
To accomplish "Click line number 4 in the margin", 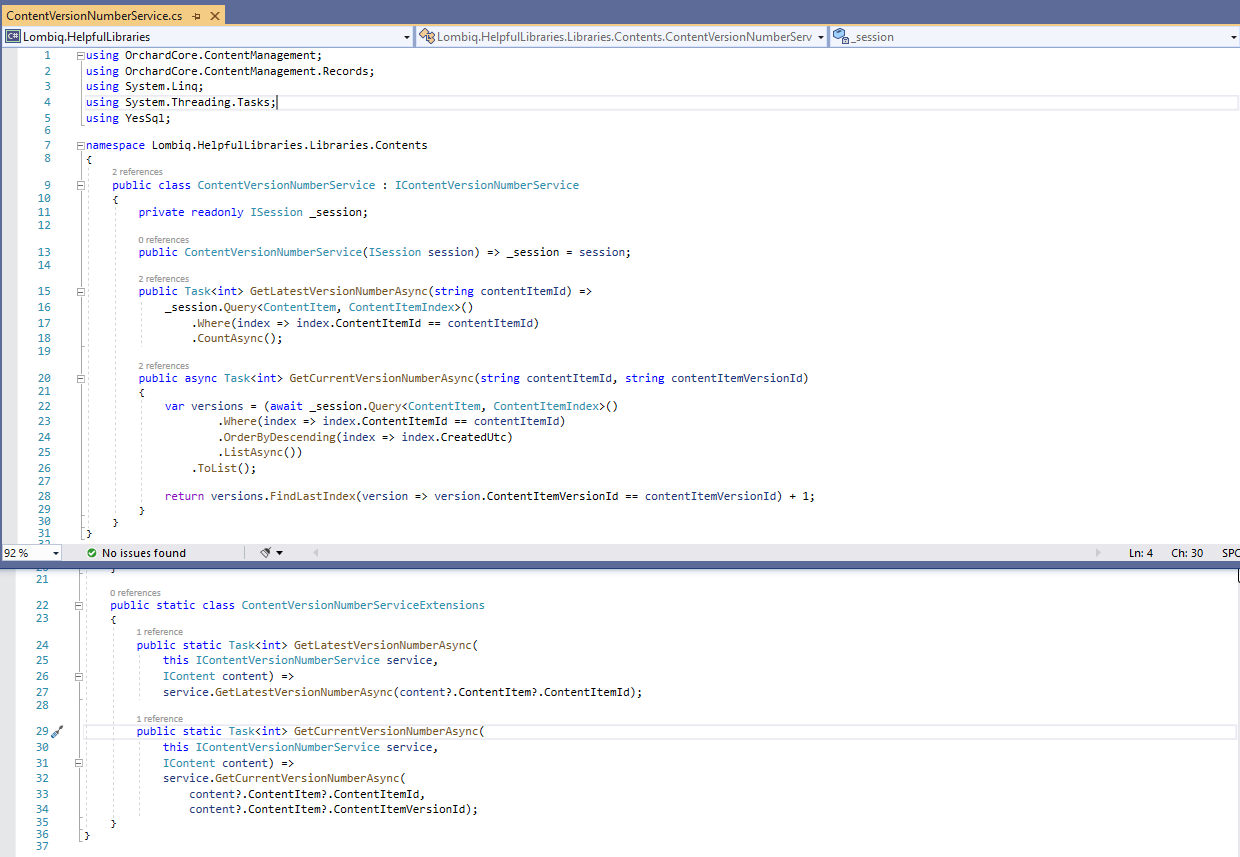I will point(46,102).
